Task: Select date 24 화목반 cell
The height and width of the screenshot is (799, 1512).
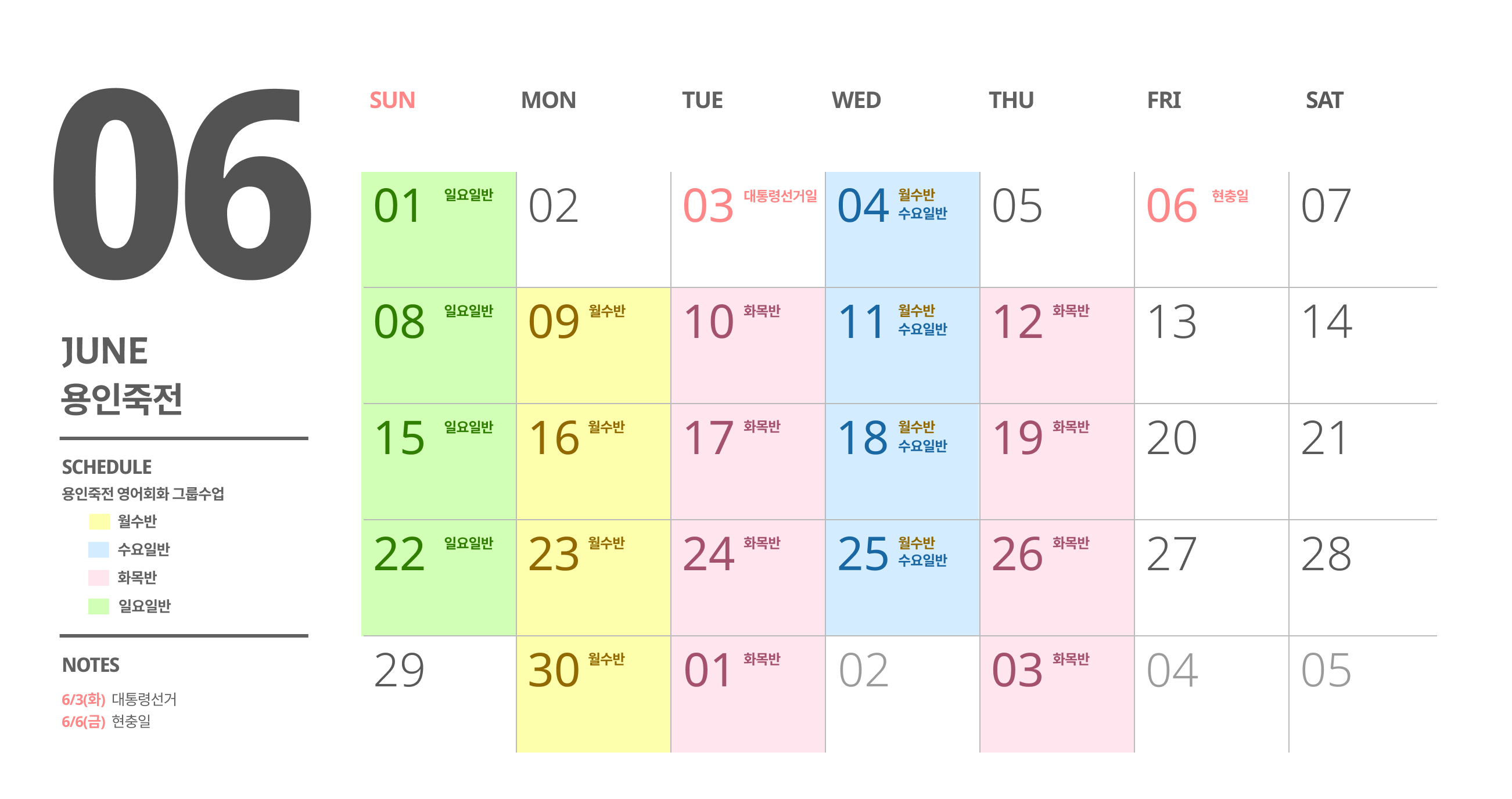Action: click(x=748, y=578)
